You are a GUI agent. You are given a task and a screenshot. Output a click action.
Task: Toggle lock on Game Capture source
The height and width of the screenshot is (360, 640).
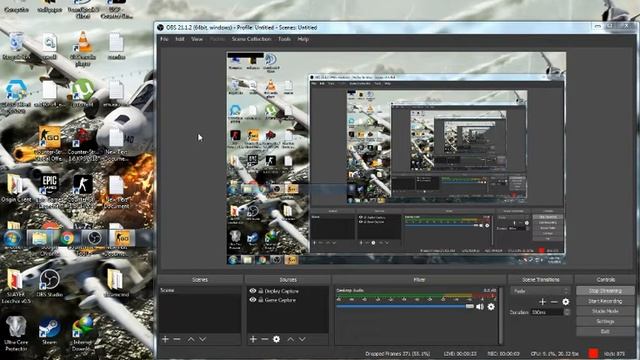point(260,300)
